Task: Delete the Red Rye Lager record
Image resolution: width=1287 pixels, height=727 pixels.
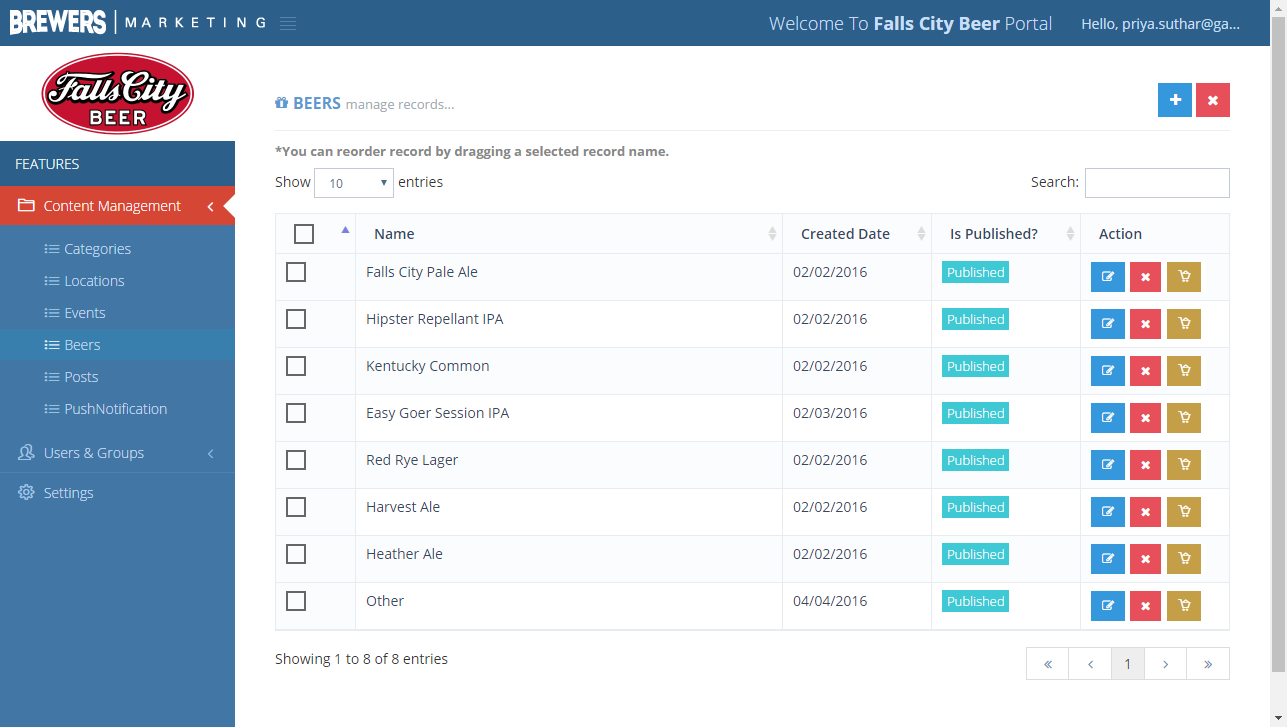Action: point(1145,465)
